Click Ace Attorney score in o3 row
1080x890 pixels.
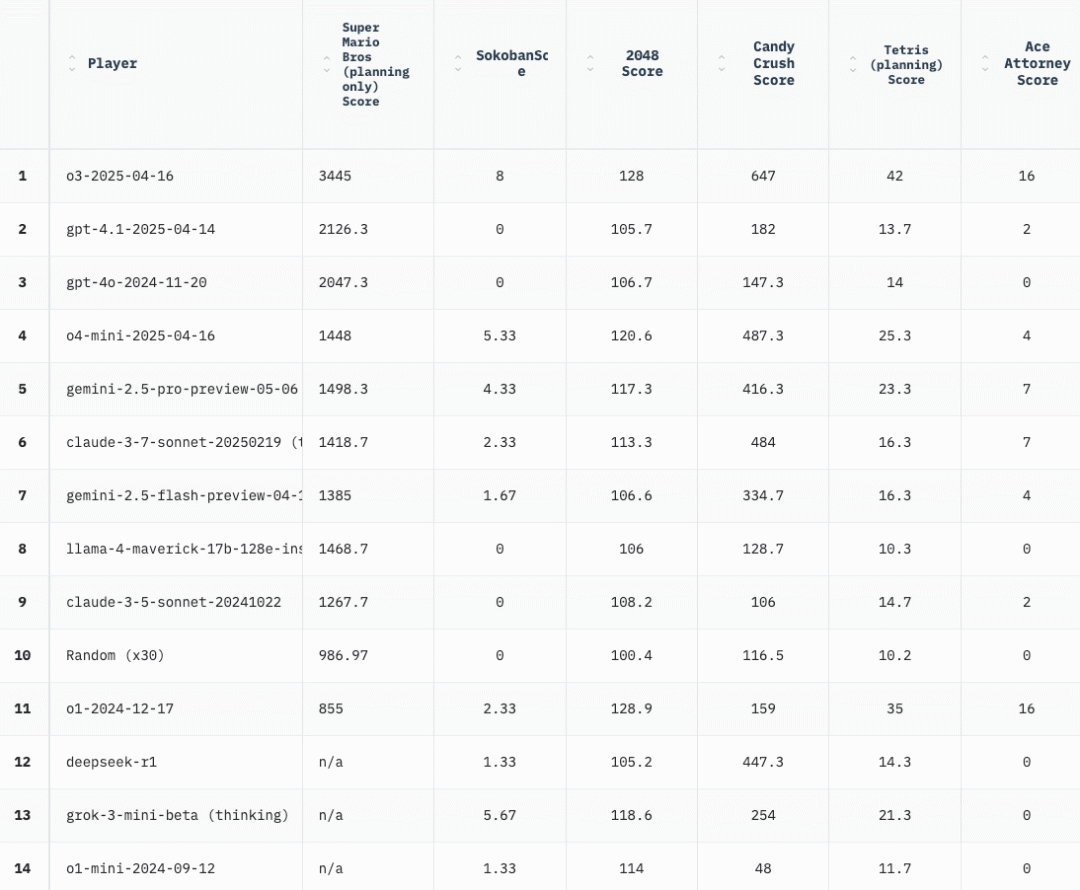pos(1026,176)
